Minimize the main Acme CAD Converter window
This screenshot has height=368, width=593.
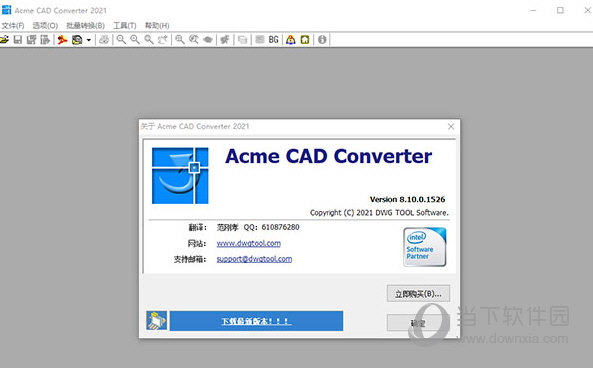pos(533,10)
